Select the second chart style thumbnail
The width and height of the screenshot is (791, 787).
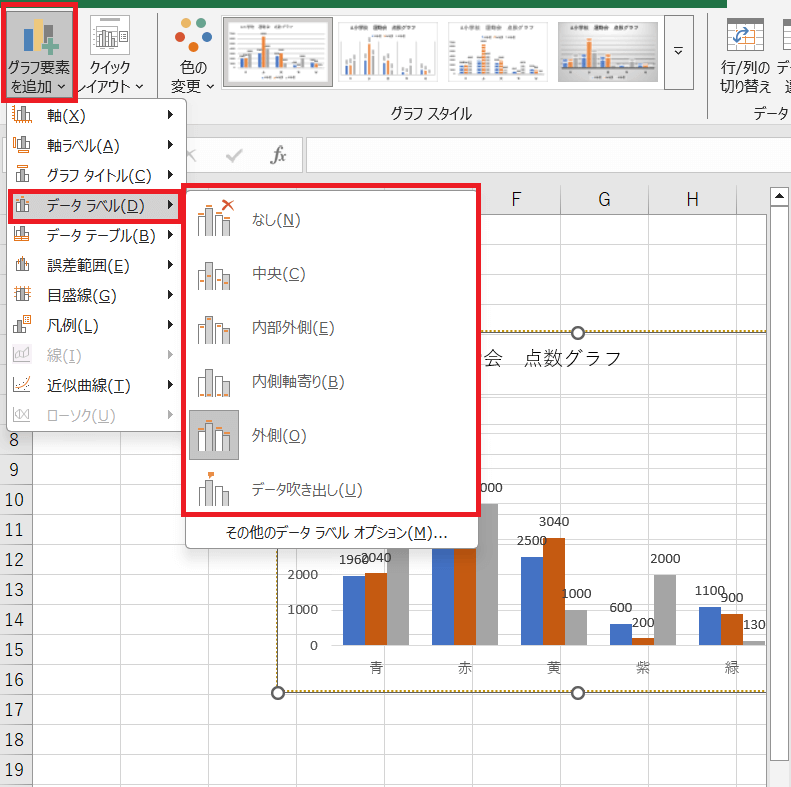pyautogui.click(x=387, y=52)
